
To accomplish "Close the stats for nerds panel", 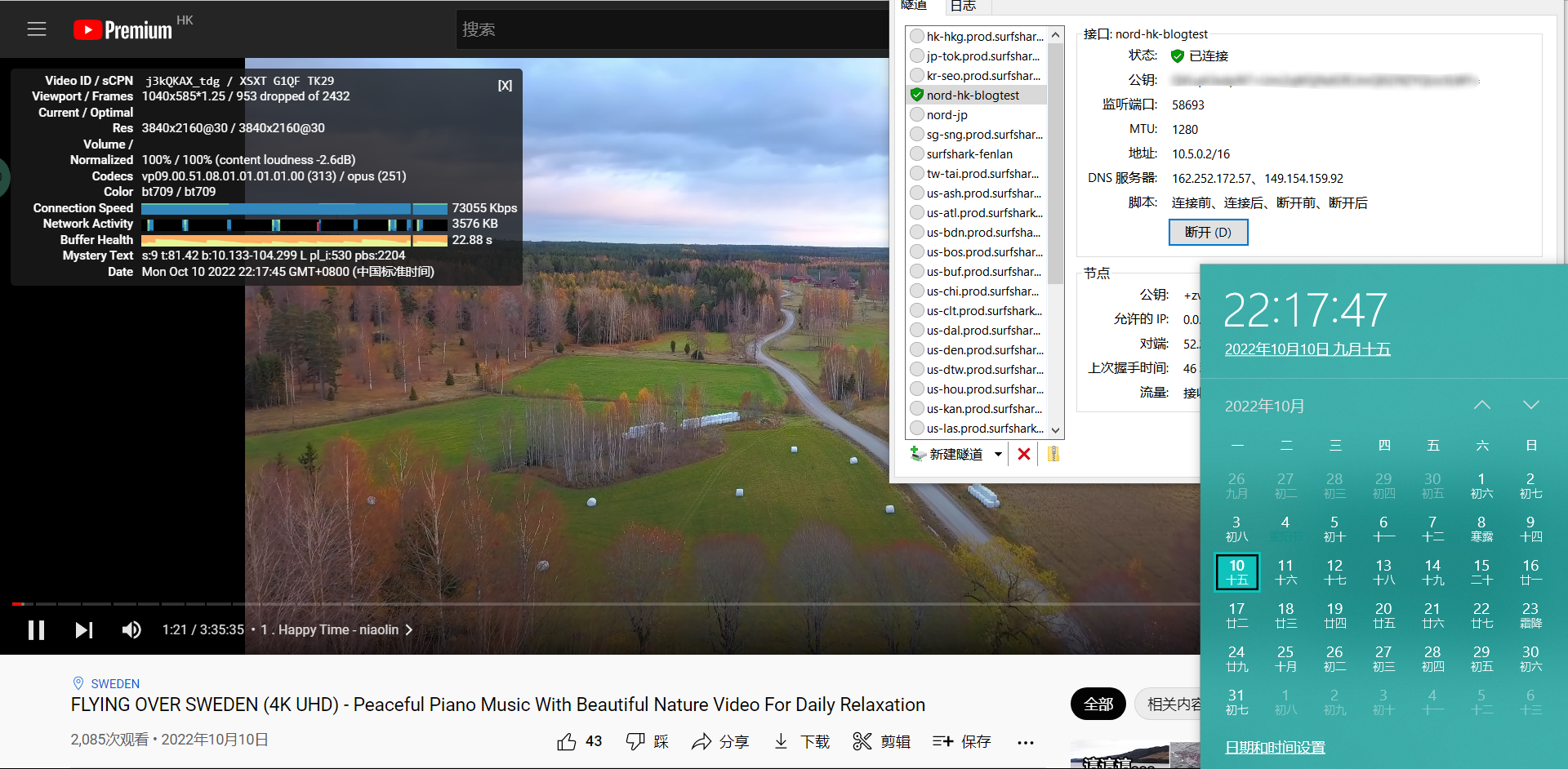I will click(505, 86).
